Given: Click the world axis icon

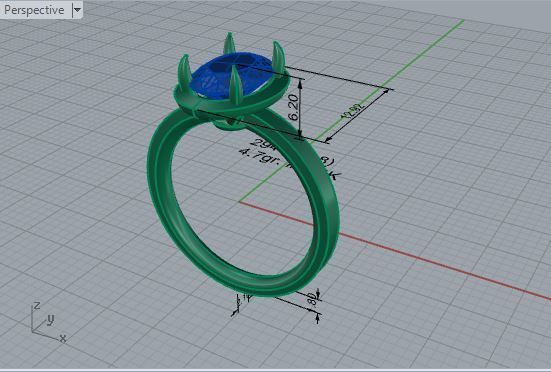Looking at the screenshot, I should coord(49,322).
